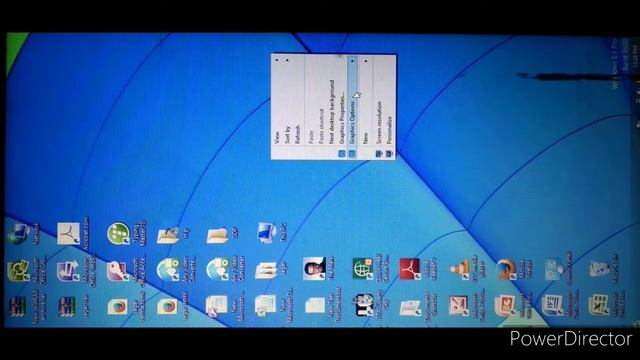The height and width of the screenshot is (360, 640).
Task: Open Graphics Properties from the context menu
Action: pos(342,107)
